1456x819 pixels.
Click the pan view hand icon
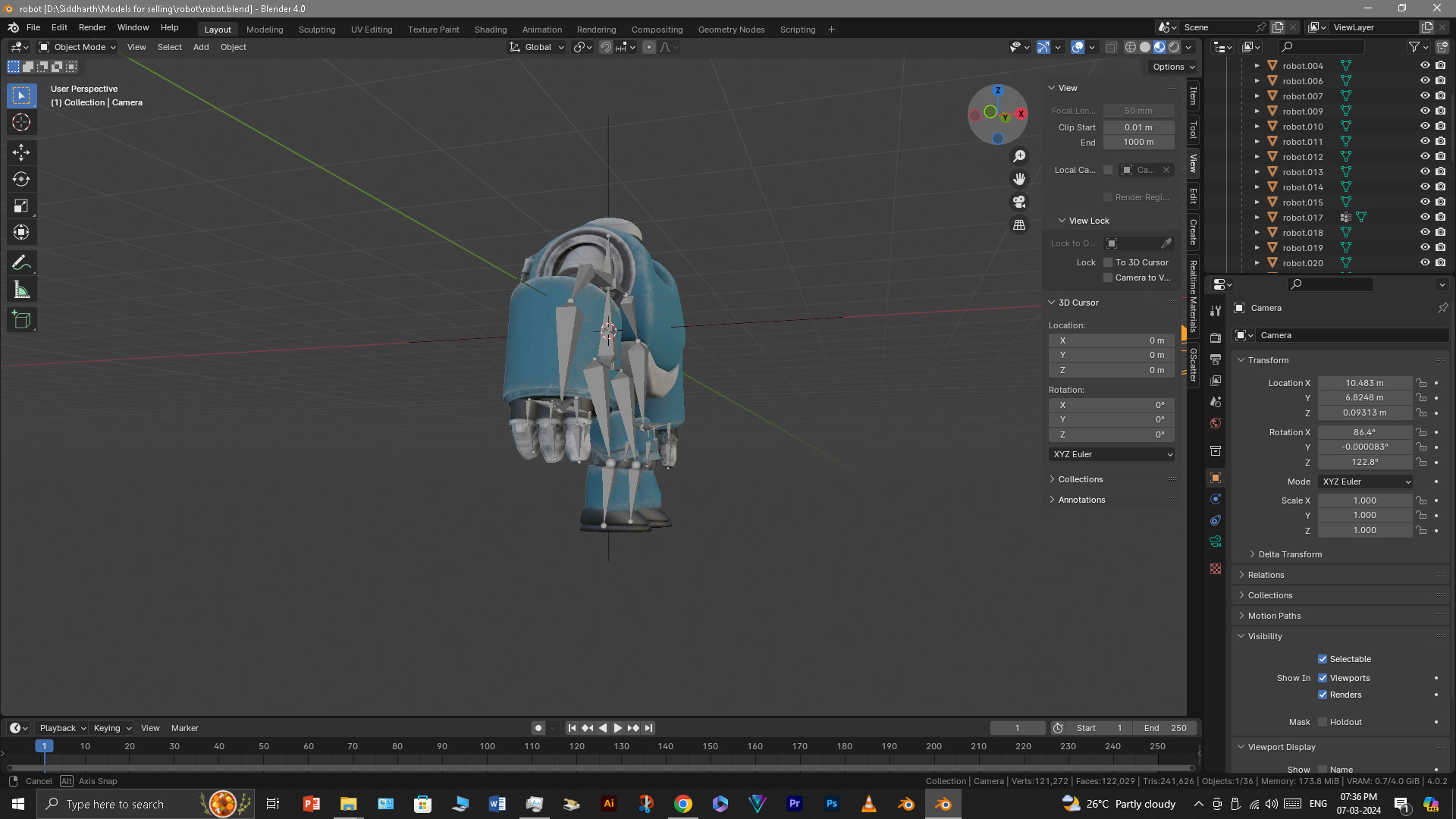(1019, 179)
